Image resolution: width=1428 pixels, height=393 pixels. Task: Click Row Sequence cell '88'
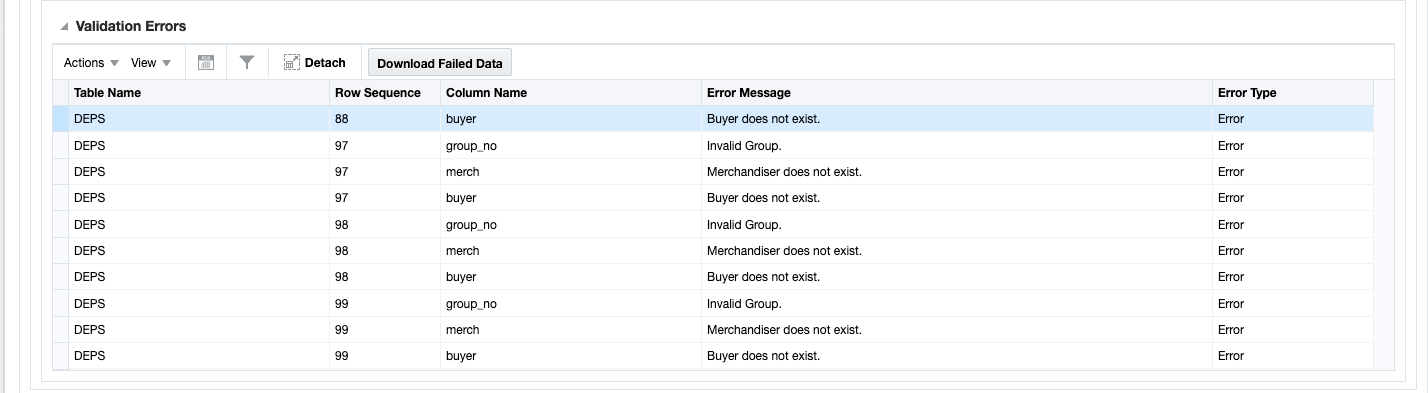tap(385, 119)
